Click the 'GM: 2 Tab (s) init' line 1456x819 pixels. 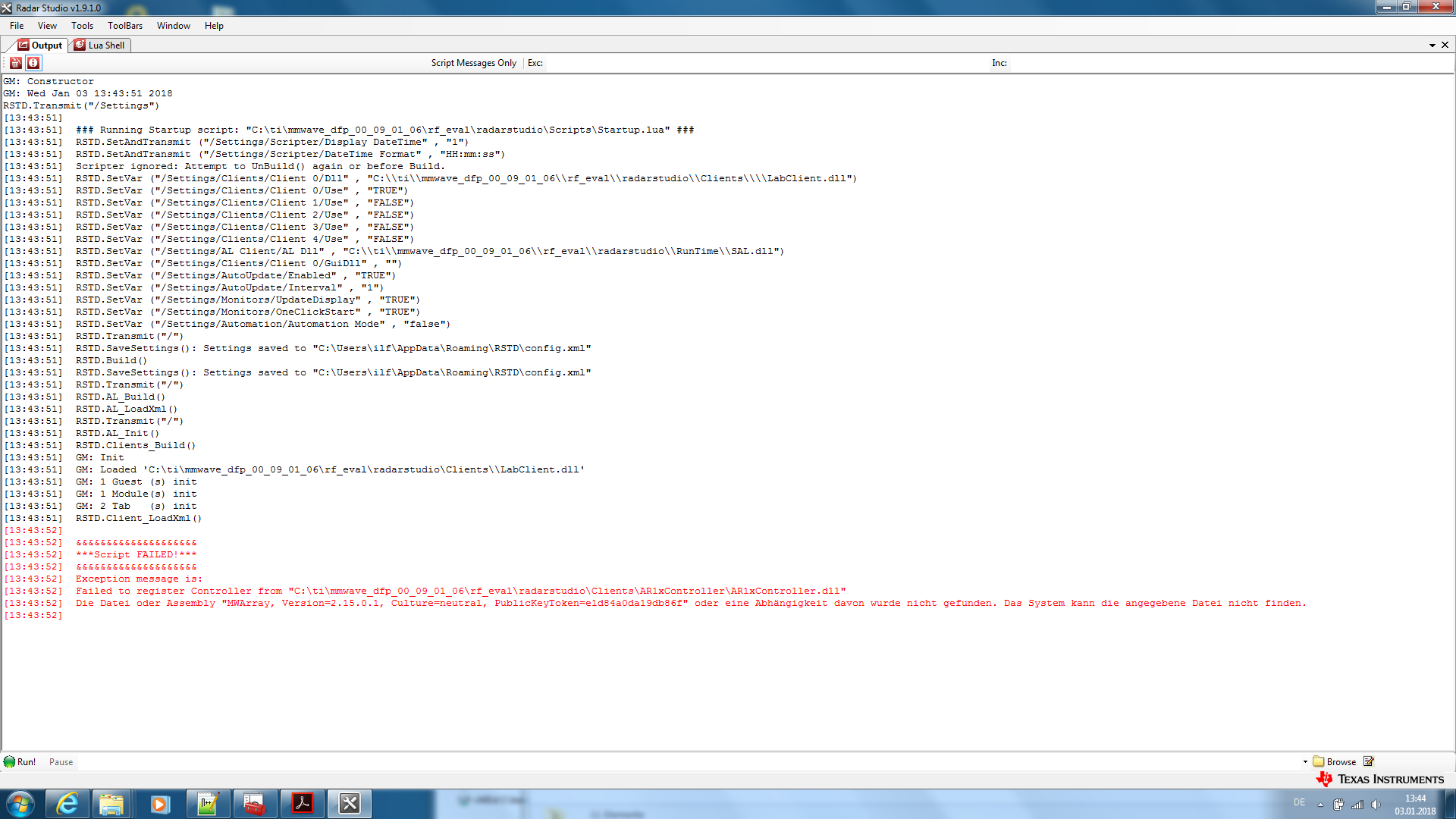pyautogui.click(x=136, y=507)
